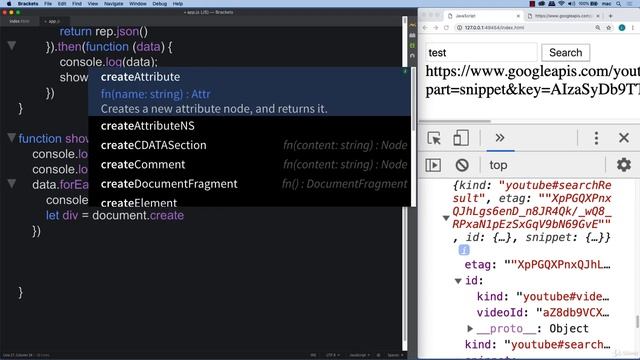
Task: Open Spotlight search in menu bar
Action: coord(618,4)
